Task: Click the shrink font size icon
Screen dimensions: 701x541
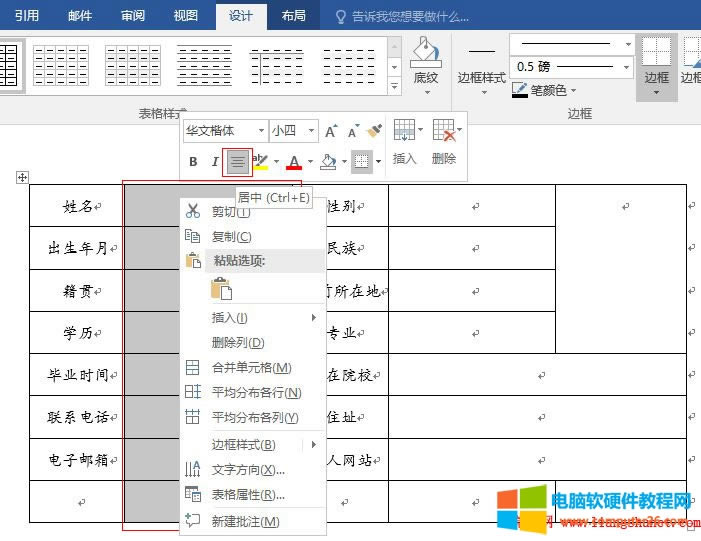Action: (353, 131)
